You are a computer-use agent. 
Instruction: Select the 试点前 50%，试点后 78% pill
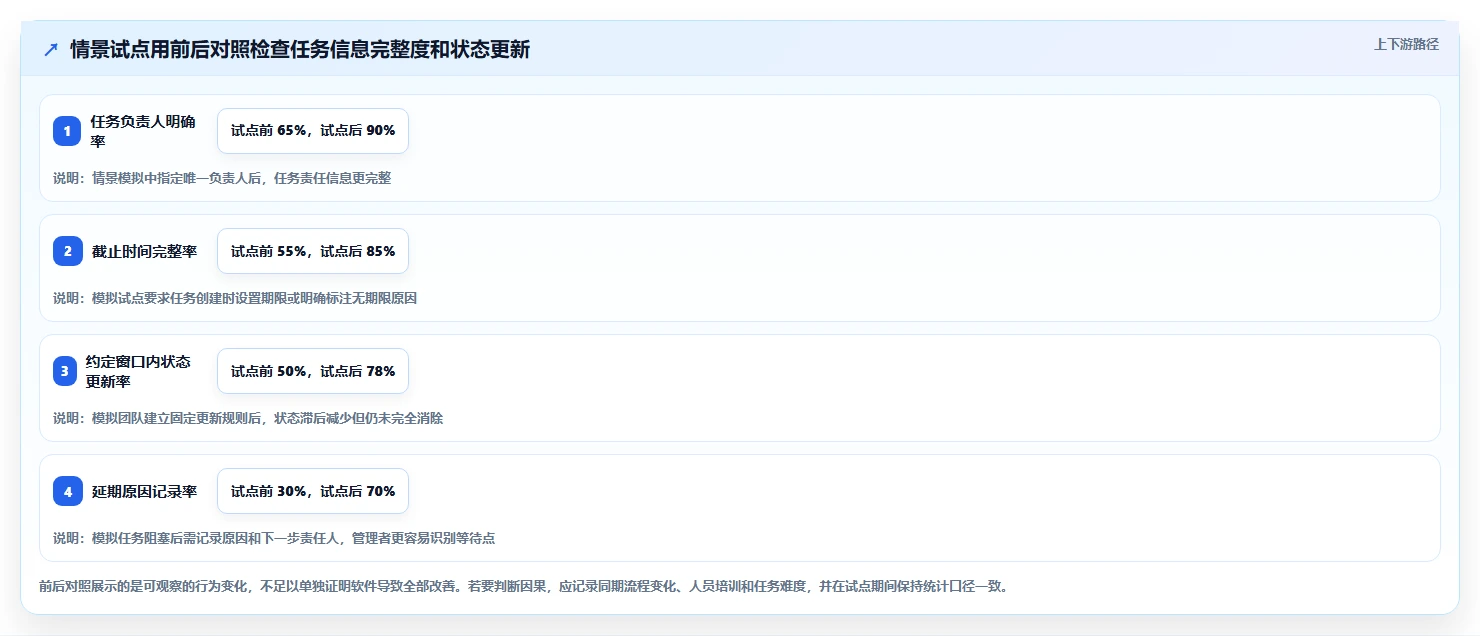click(x=313, y=371)
